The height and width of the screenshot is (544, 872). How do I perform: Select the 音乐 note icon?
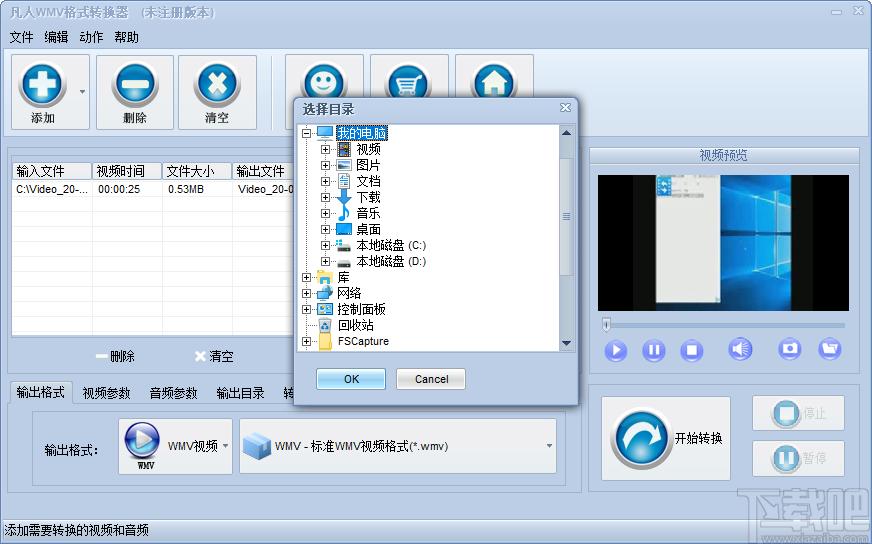coord(344,213)
